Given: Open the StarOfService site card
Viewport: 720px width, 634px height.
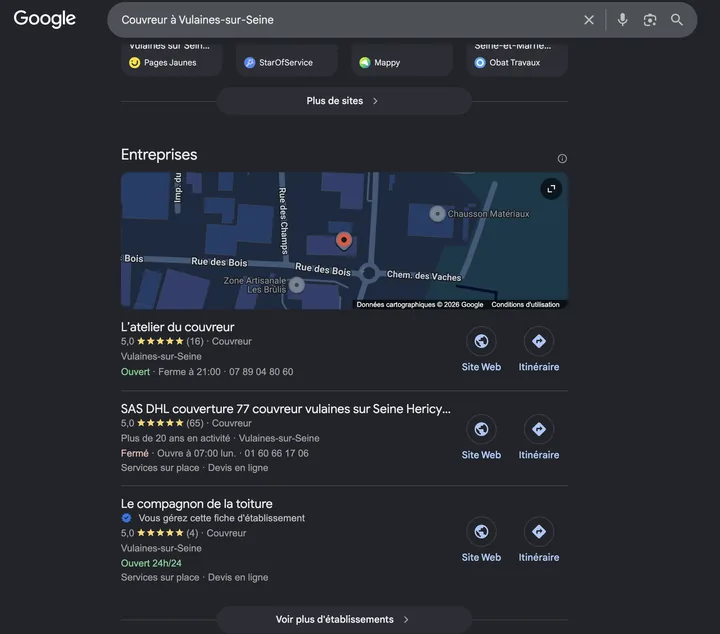Looking at the screenshot, I should point(287,59).
